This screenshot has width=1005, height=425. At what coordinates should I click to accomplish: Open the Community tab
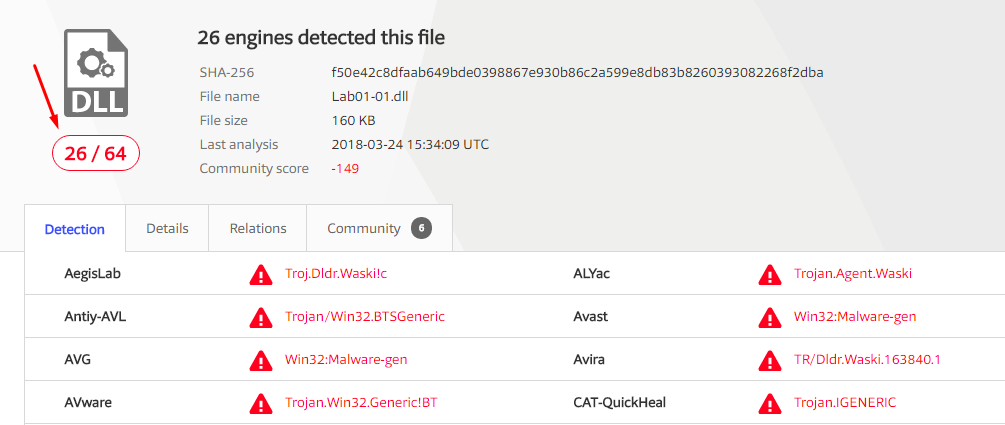[x=364, y=228]
